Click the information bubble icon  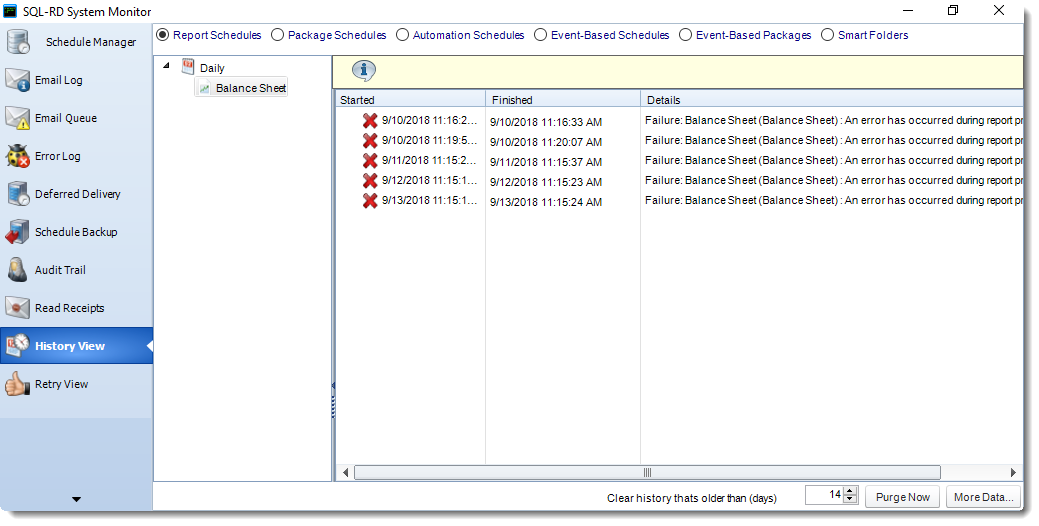[x=364, y=70]
